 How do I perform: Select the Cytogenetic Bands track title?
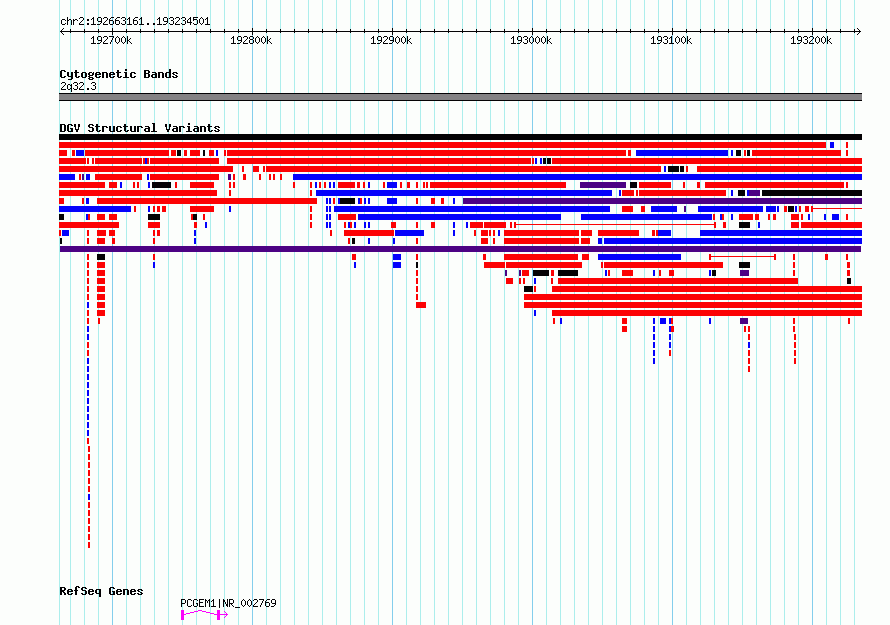[x=119, y=74]
